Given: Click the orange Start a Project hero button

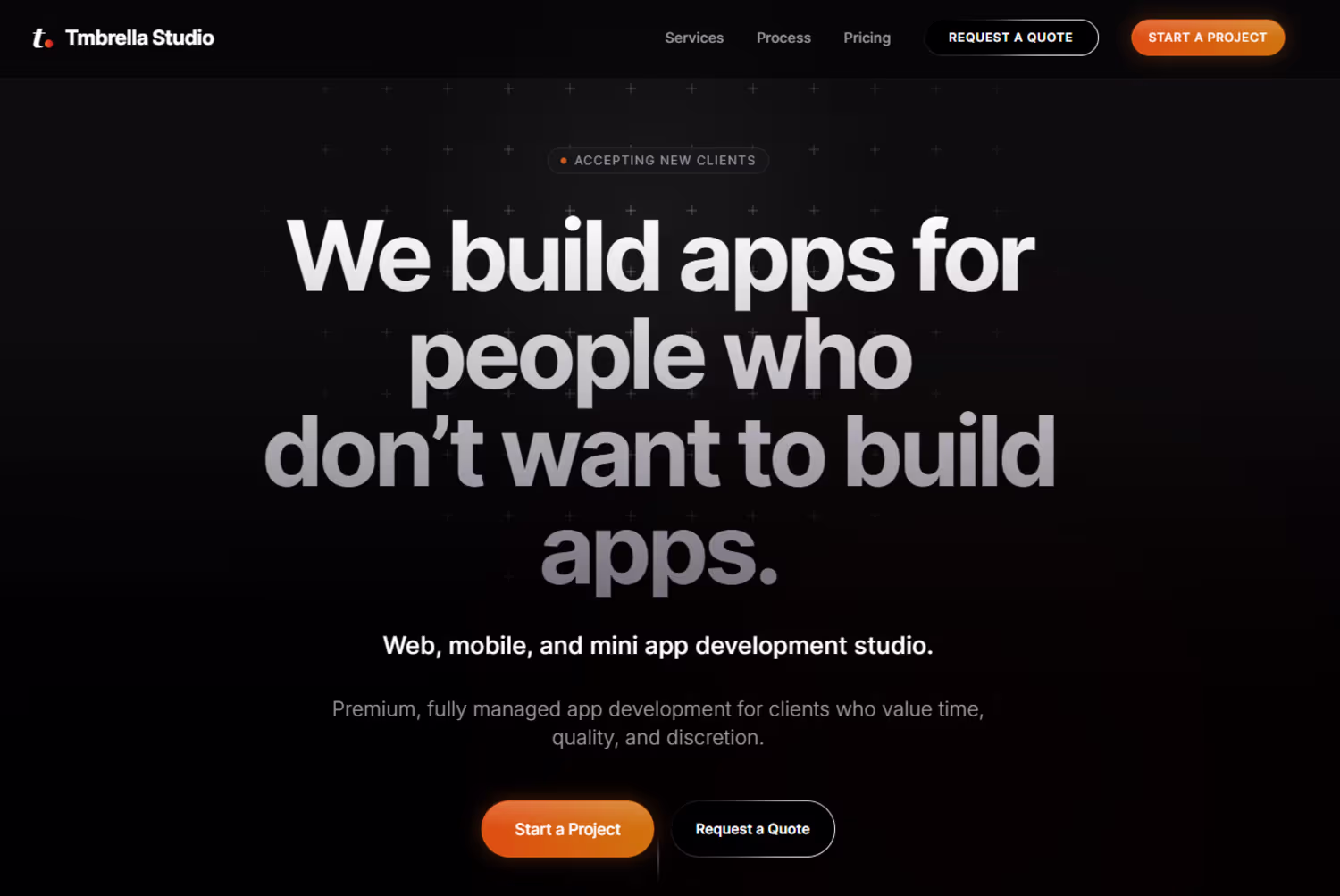Looking at the screenshot, I should tap(567, 829).
